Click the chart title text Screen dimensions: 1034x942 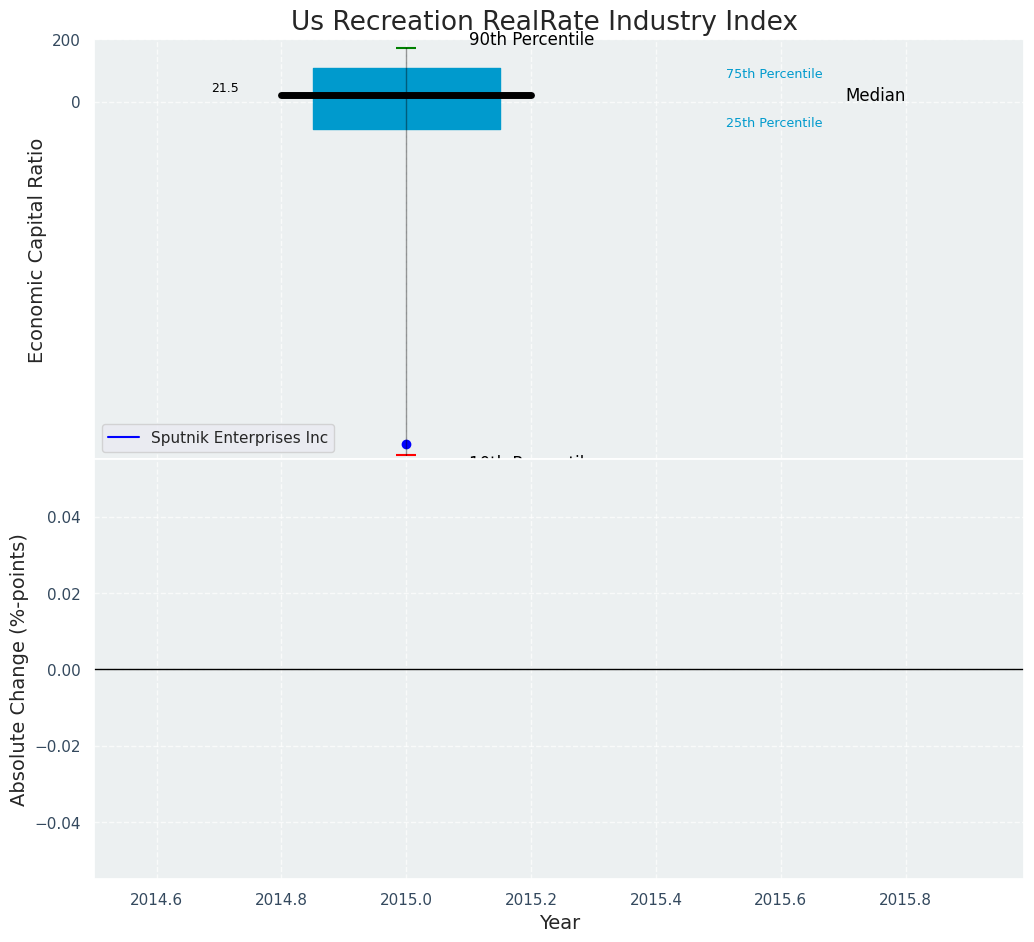(x=544, y=22)
